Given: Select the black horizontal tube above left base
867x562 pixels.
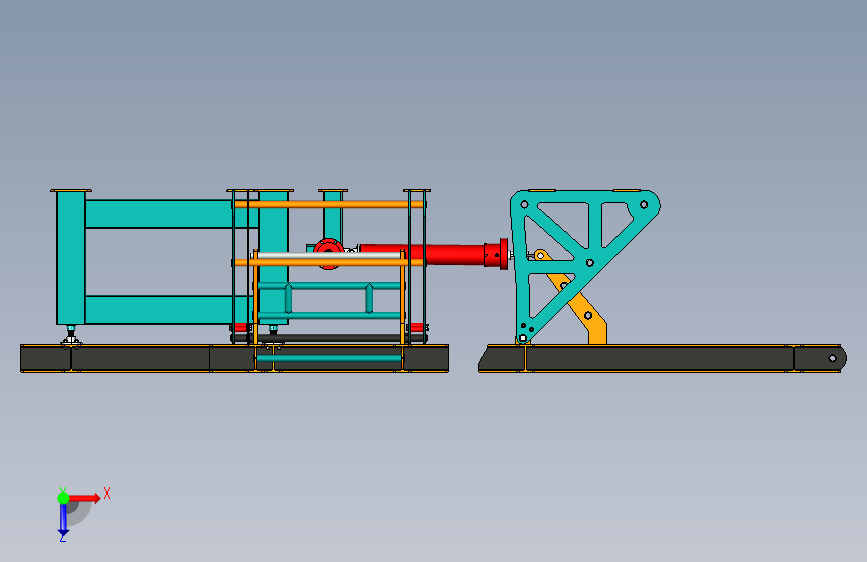Looking at the screenshot, I should coord(329,337).
